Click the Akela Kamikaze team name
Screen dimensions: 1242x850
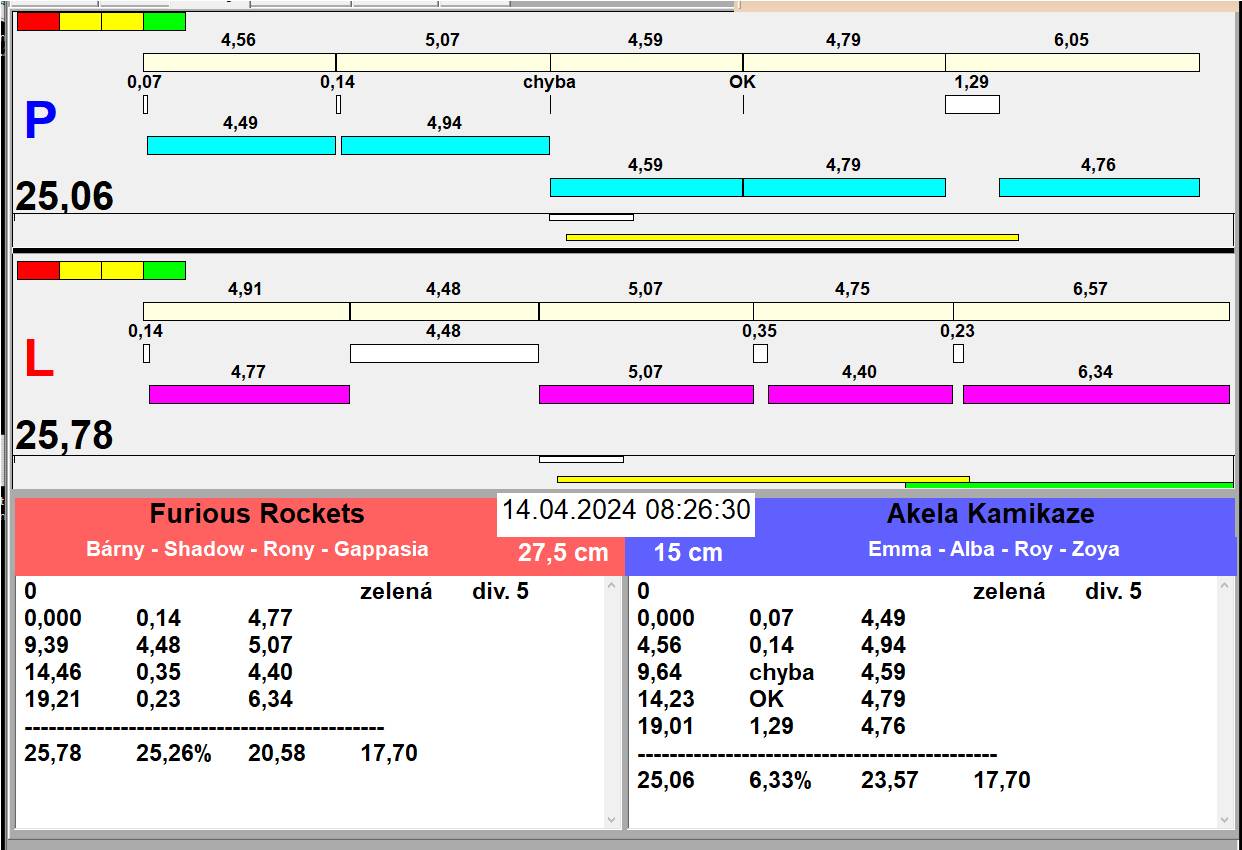(x=990, y=514)
